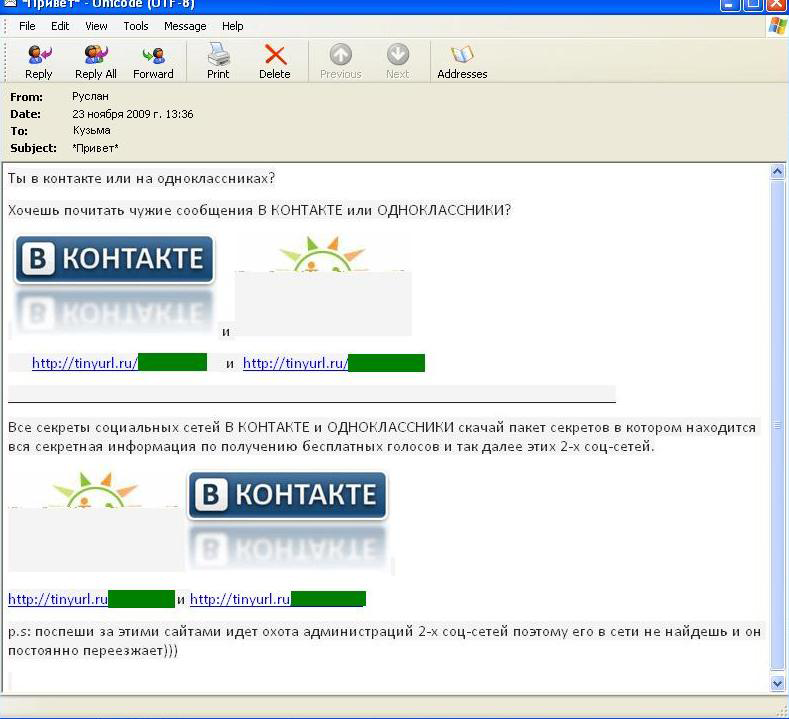The width and height of the screenshot is (789, 719).
Task: Maximize the message window
Action: tap(753, 5)
